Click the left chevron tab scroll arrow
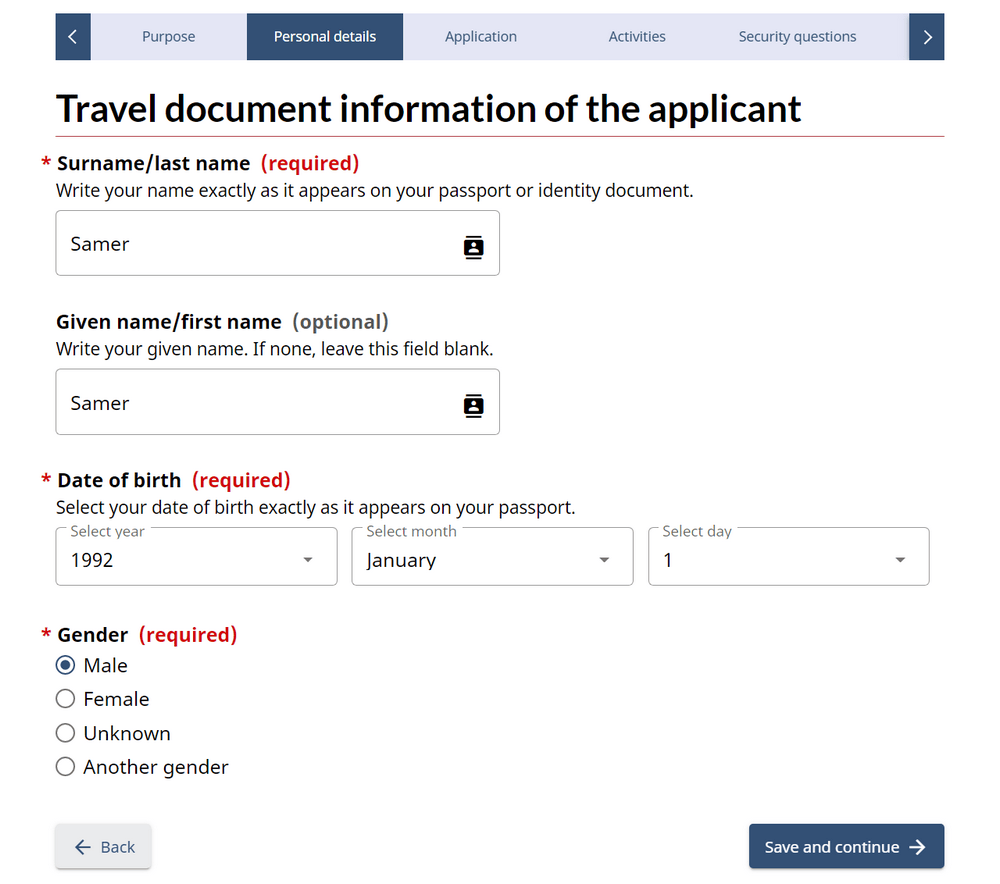The width and height of the screenshot is (1000, 884). 72,37
